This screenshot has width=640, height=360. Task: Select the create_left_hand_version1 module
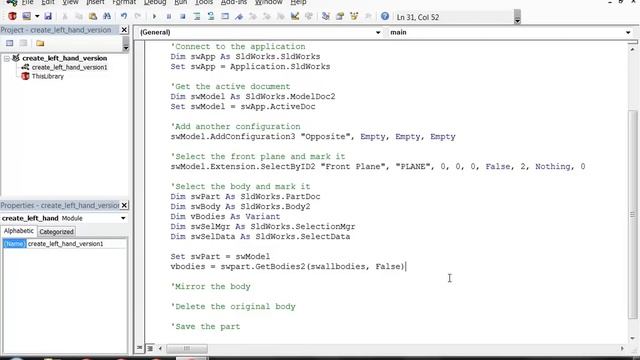tap(69, 67)
